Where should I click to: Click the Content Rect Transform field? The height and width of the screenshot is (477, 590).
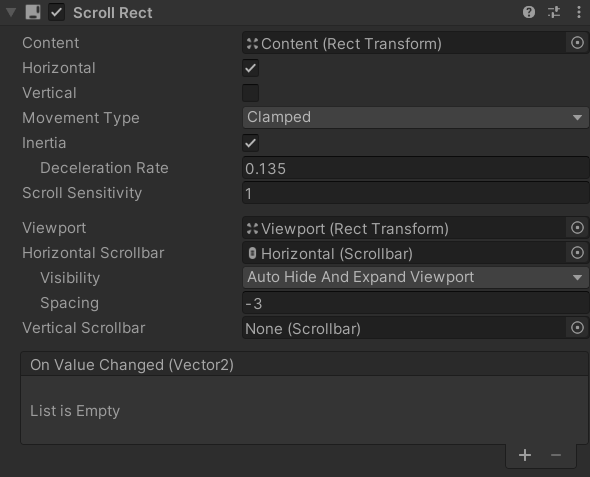pos(404,43)
